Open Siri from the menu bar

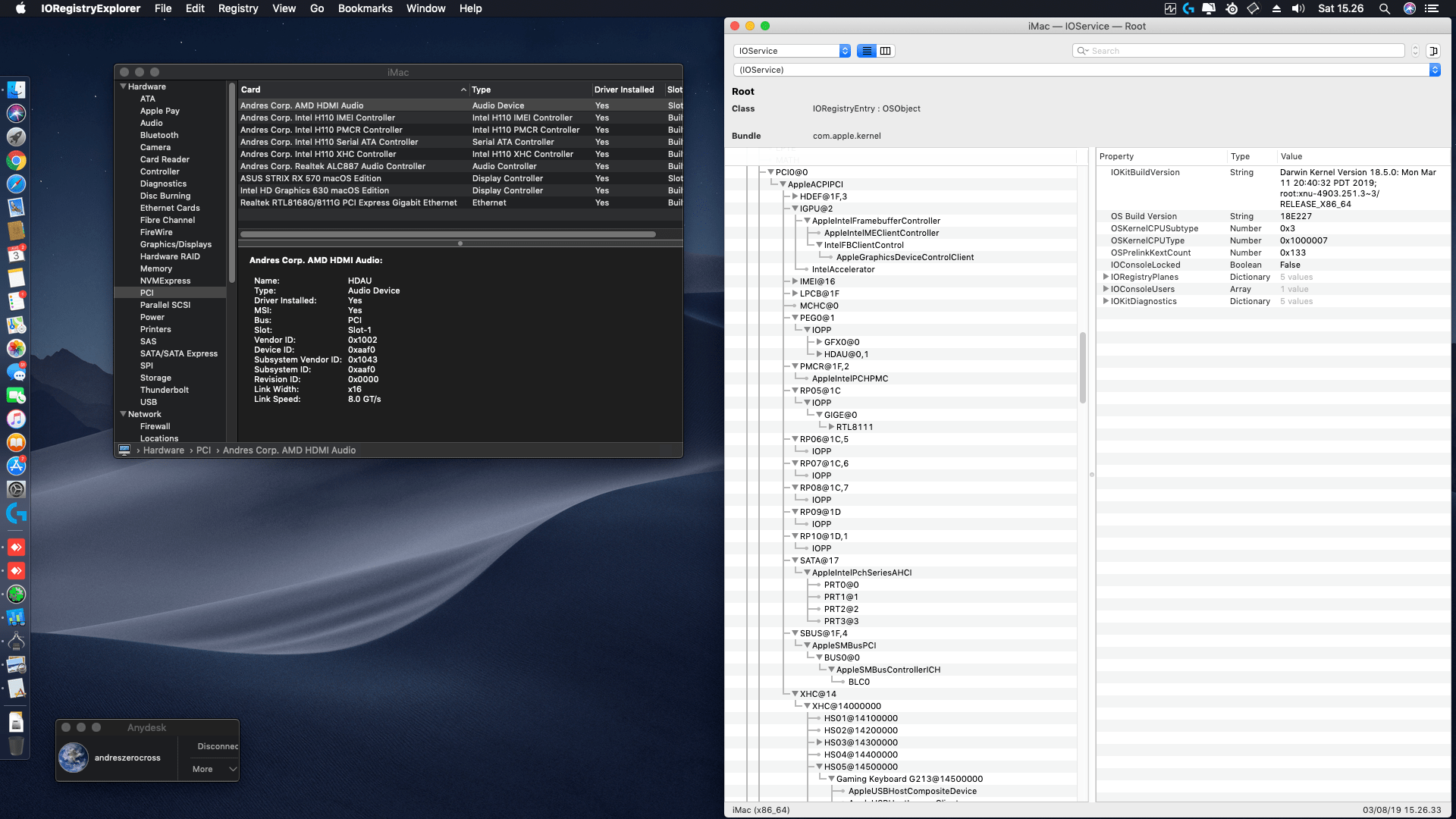pyautogui.click(x=1409, y=8)
